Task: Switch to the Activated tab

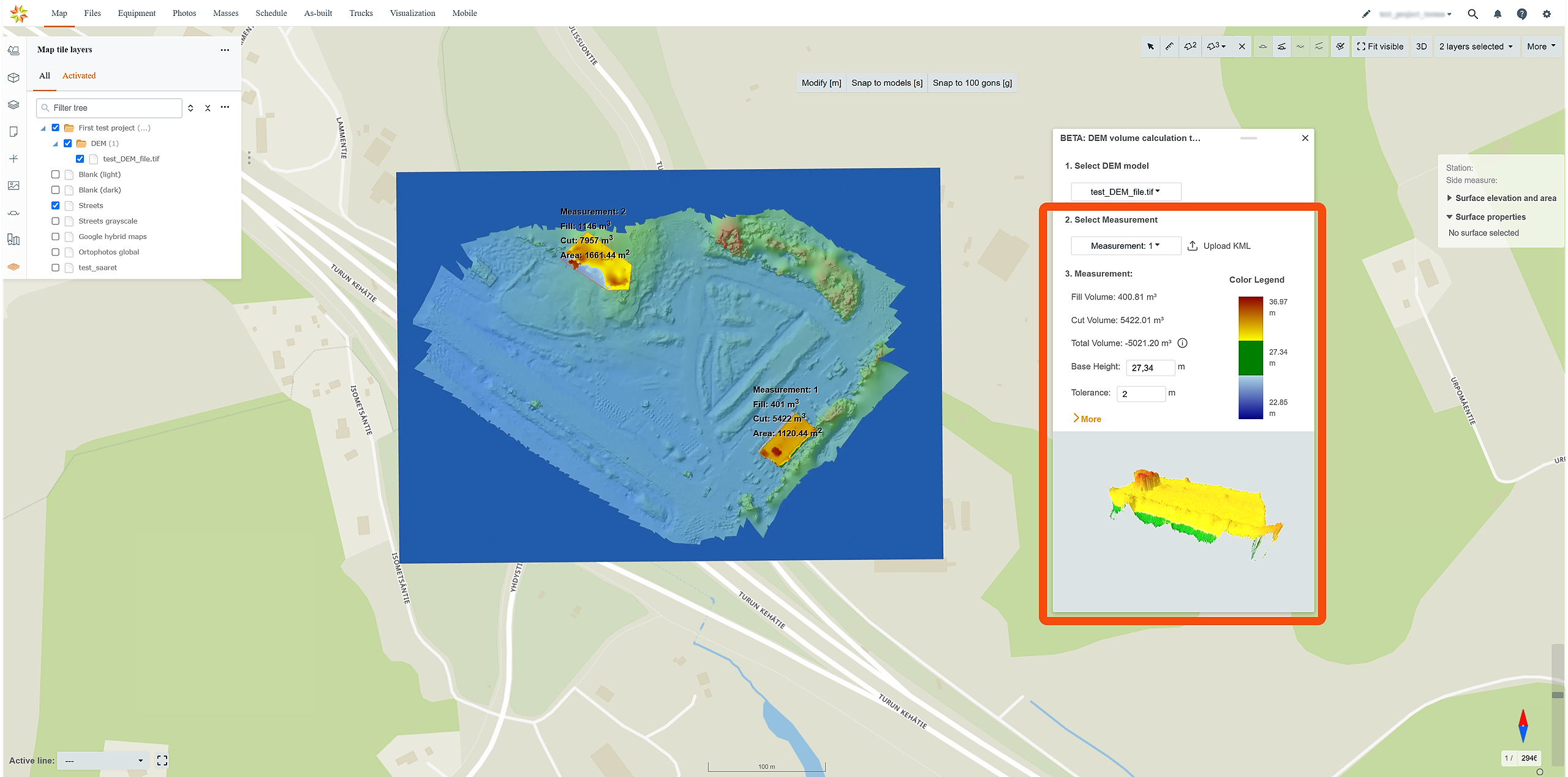Action: coord(79,75)
